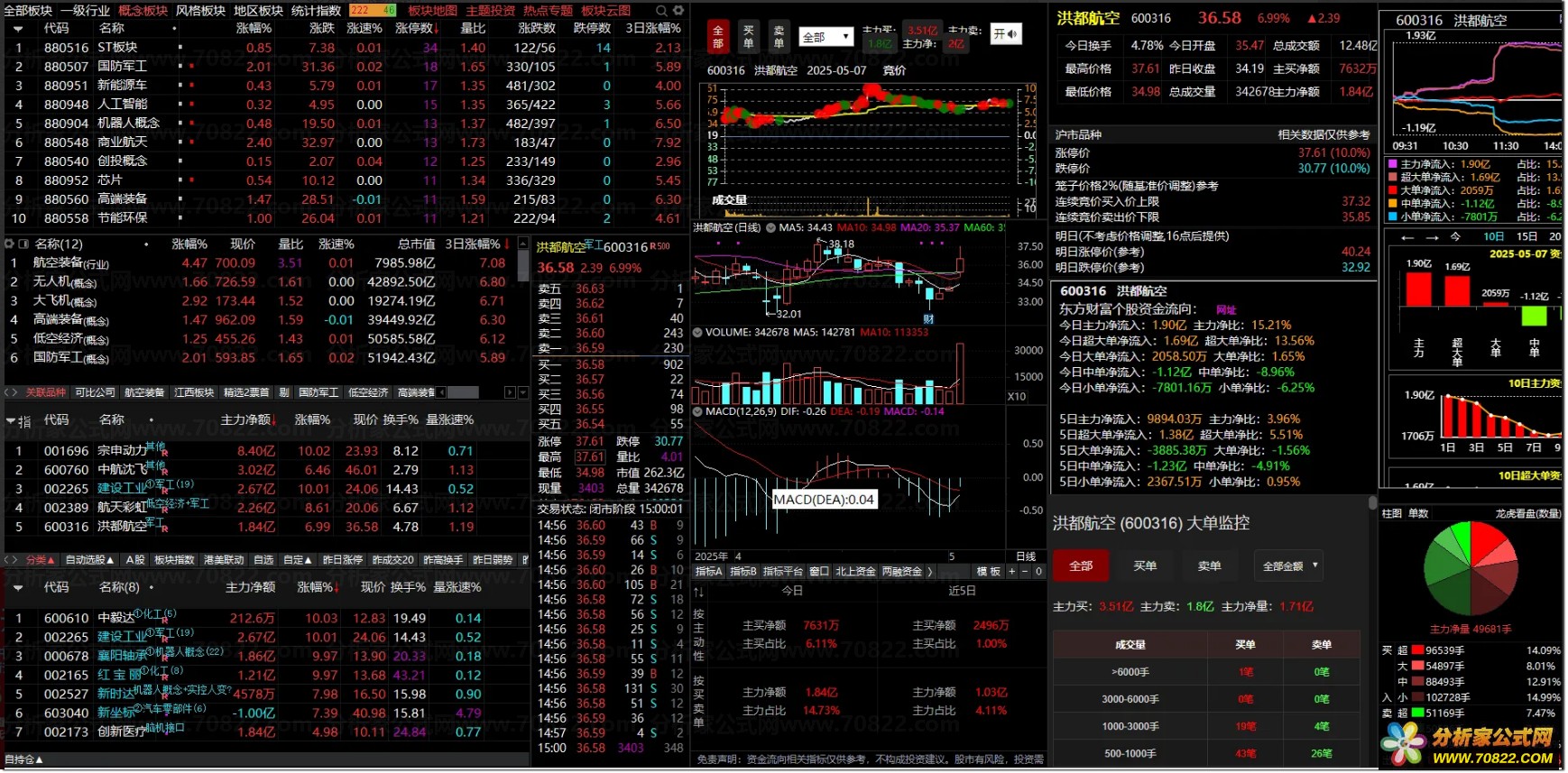Sort stock list by 主力净额 column

click(x=250, y=420)
